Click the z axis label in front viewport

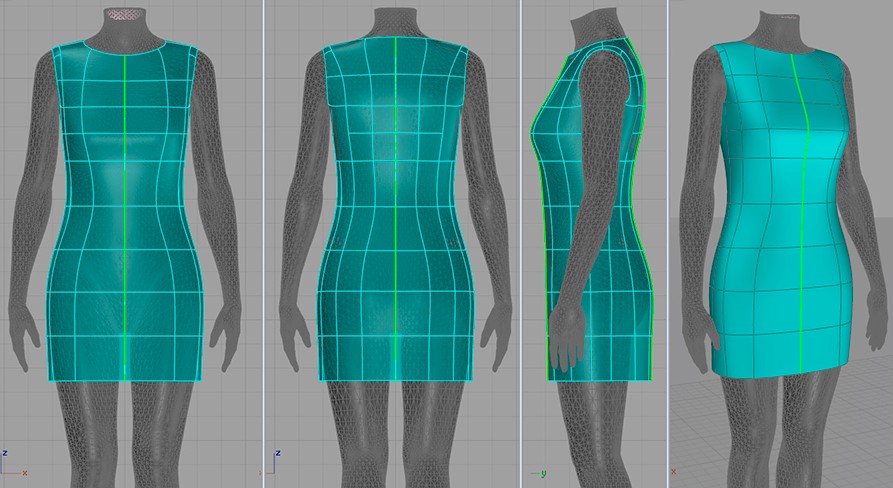5,453
